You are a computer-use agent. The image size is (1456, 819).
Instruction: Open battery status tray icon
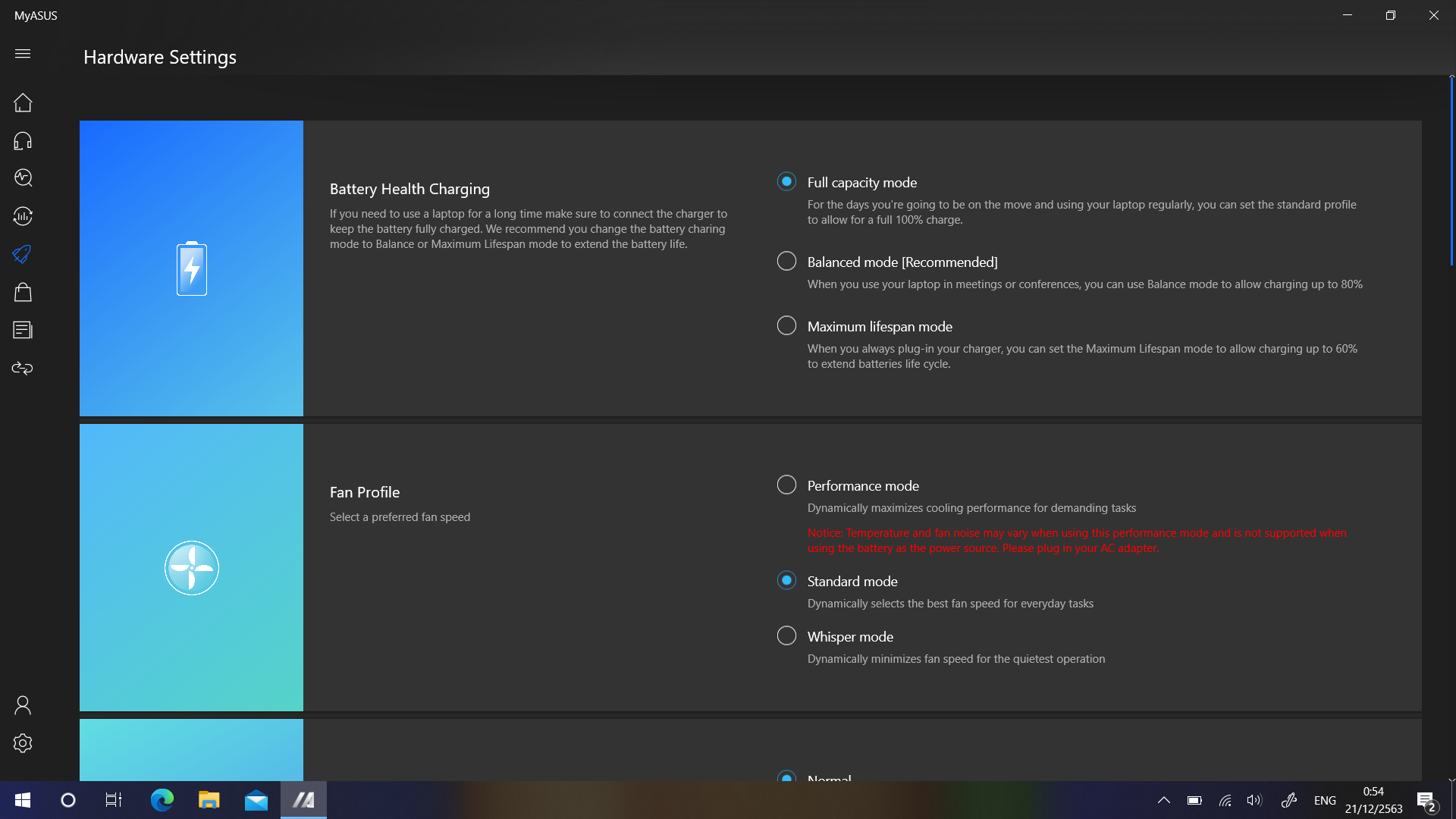click(x=1194, y=800)
